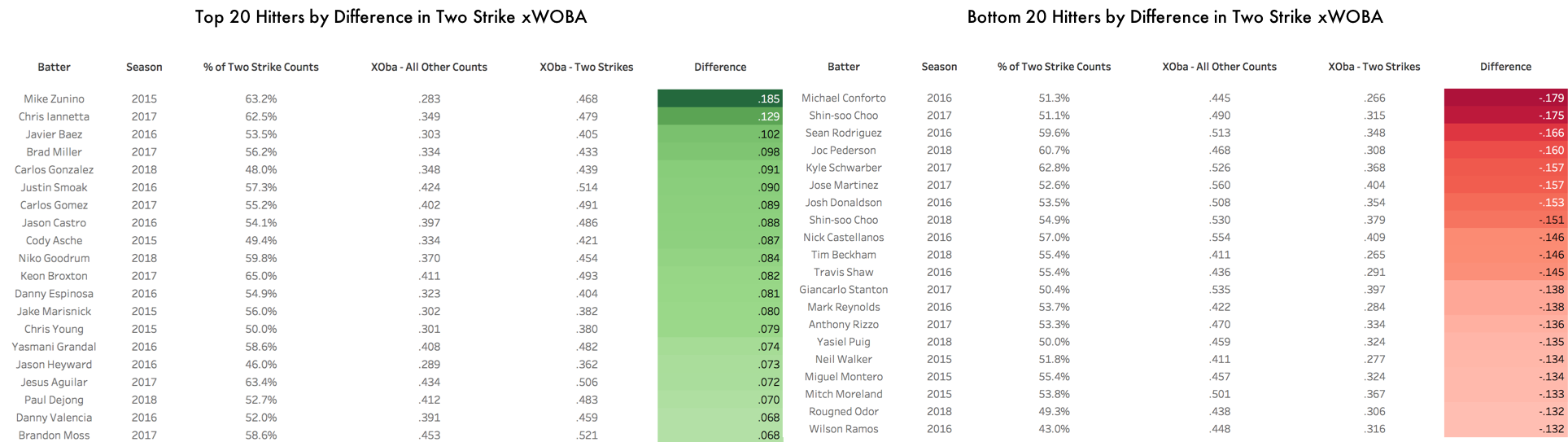Click 'XOba - All Other Counts' left header
Viewport: 1568px width, 442px height.
click(429, 67)
